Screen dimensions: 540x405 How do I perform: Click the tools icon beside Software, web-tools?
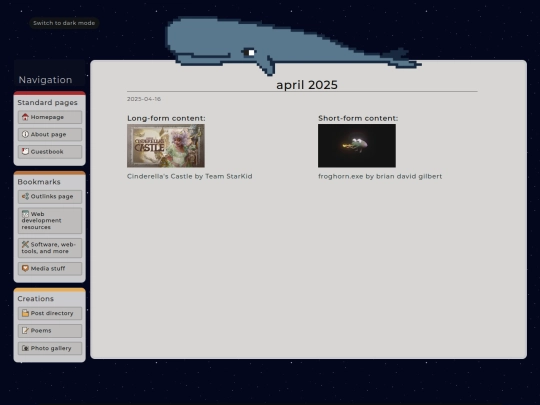[25, 245]
